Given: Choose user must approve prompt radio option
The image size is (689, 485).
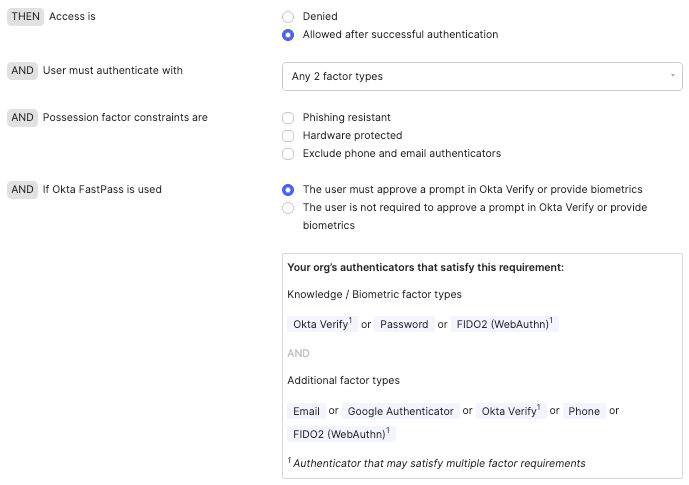Looking at the screenshot, I should (x=288, y=190).
